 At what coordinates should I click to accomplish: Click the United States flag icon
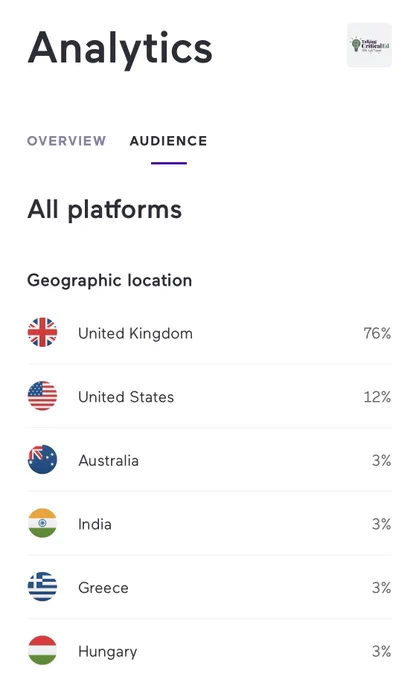pos(43,396)
